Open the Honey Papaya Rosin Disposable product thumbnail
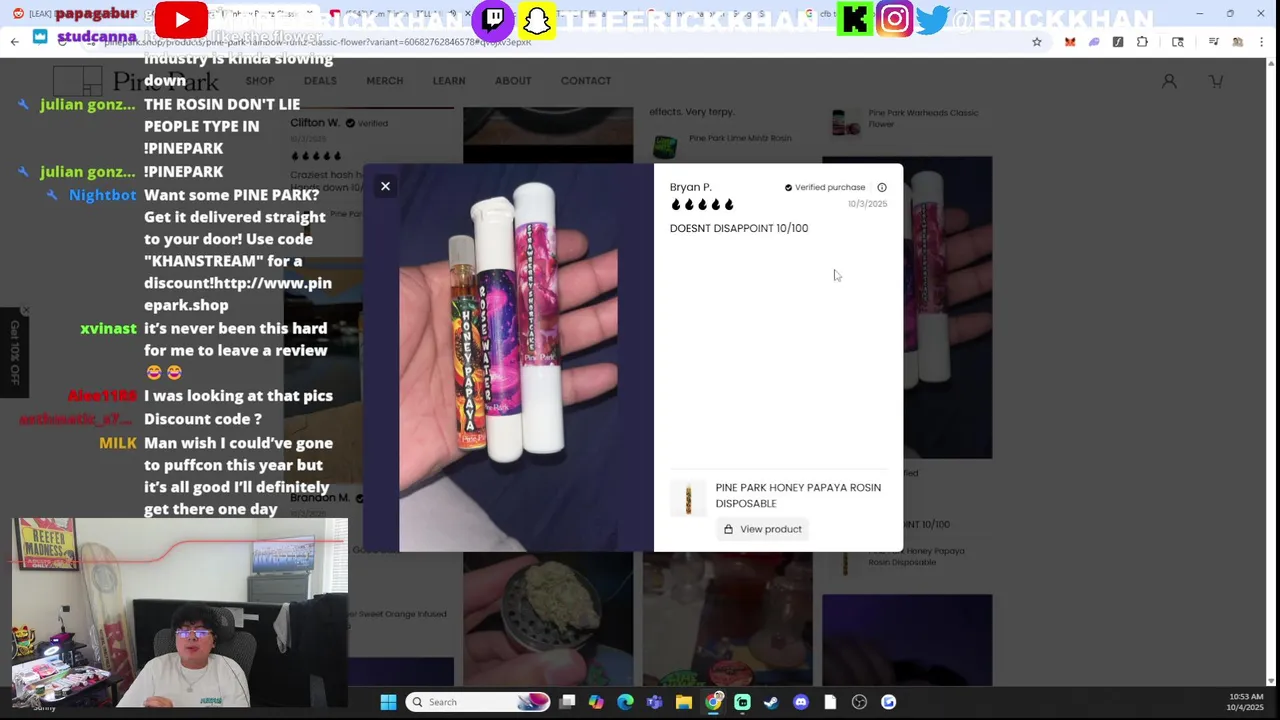Image resolution: width=1280 pixels, height=720 pixels. pyautogui.click(x=688, y=497)
